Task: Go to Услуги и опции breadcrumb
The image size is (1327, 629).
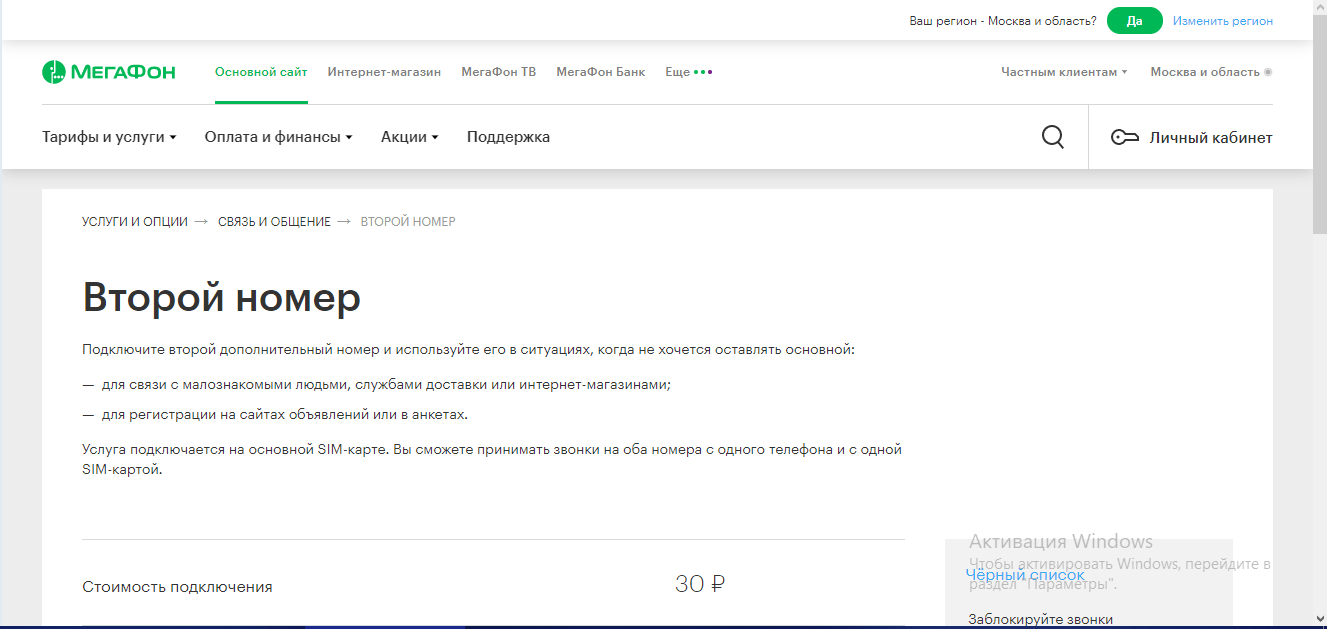Action: tap(134, 222)
